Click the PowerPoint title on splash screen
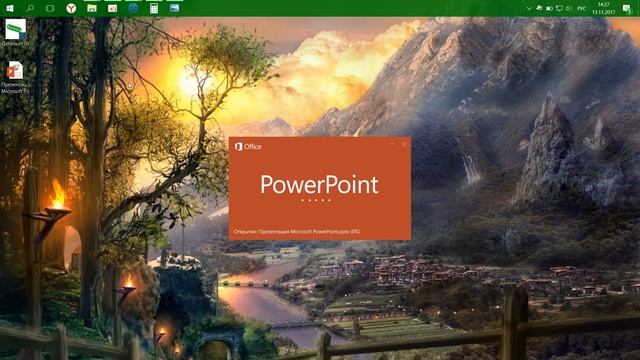Screen dimensions: 640x360 point(320,184)
